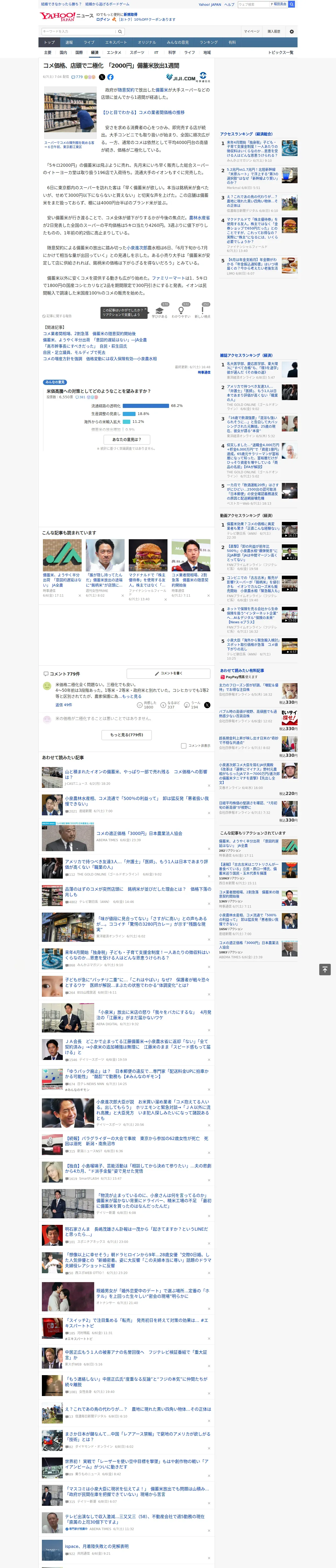336x1568 pixels.
Task: Open article comments via the 779 bubble
Action: pyautogui.click(x=77, y=77)
